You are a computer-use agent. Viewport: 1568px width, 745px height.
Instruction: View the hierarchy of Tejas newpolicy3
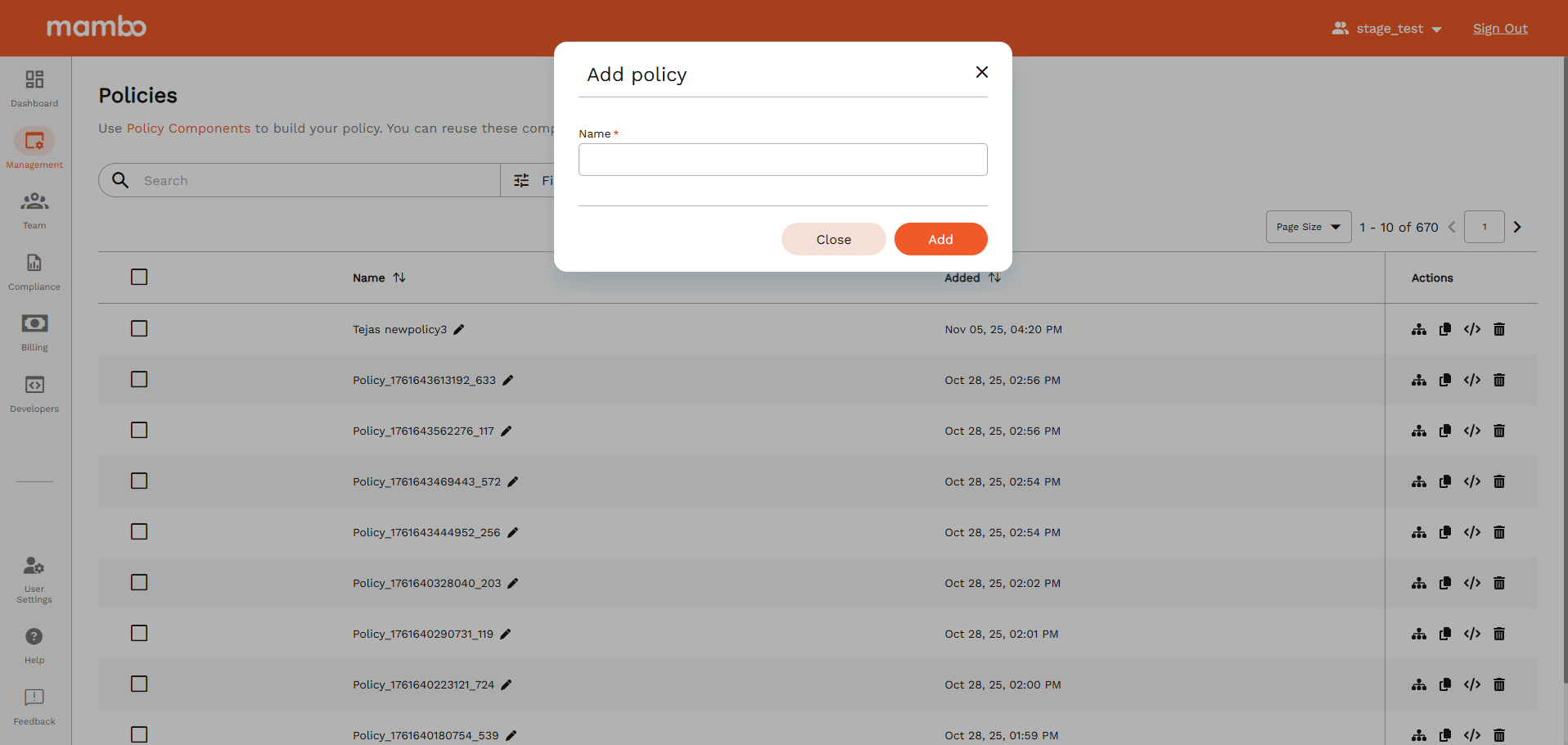click(x=1419, y=329)
